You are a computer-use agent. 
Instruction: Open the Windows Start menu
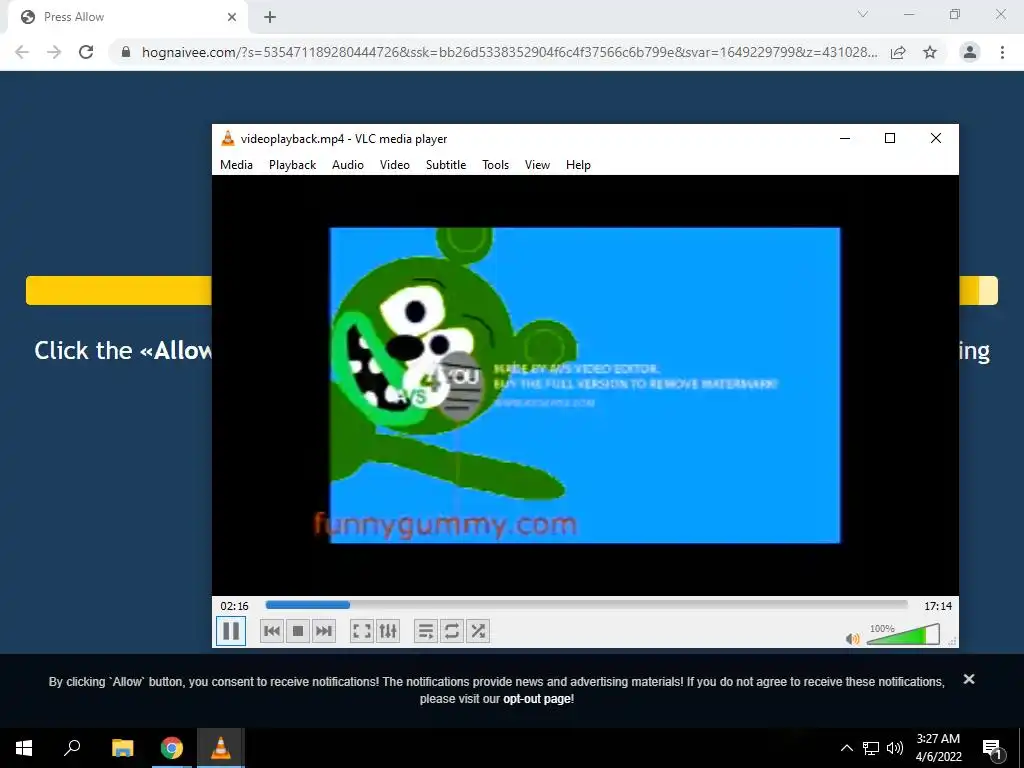point(24,748)
